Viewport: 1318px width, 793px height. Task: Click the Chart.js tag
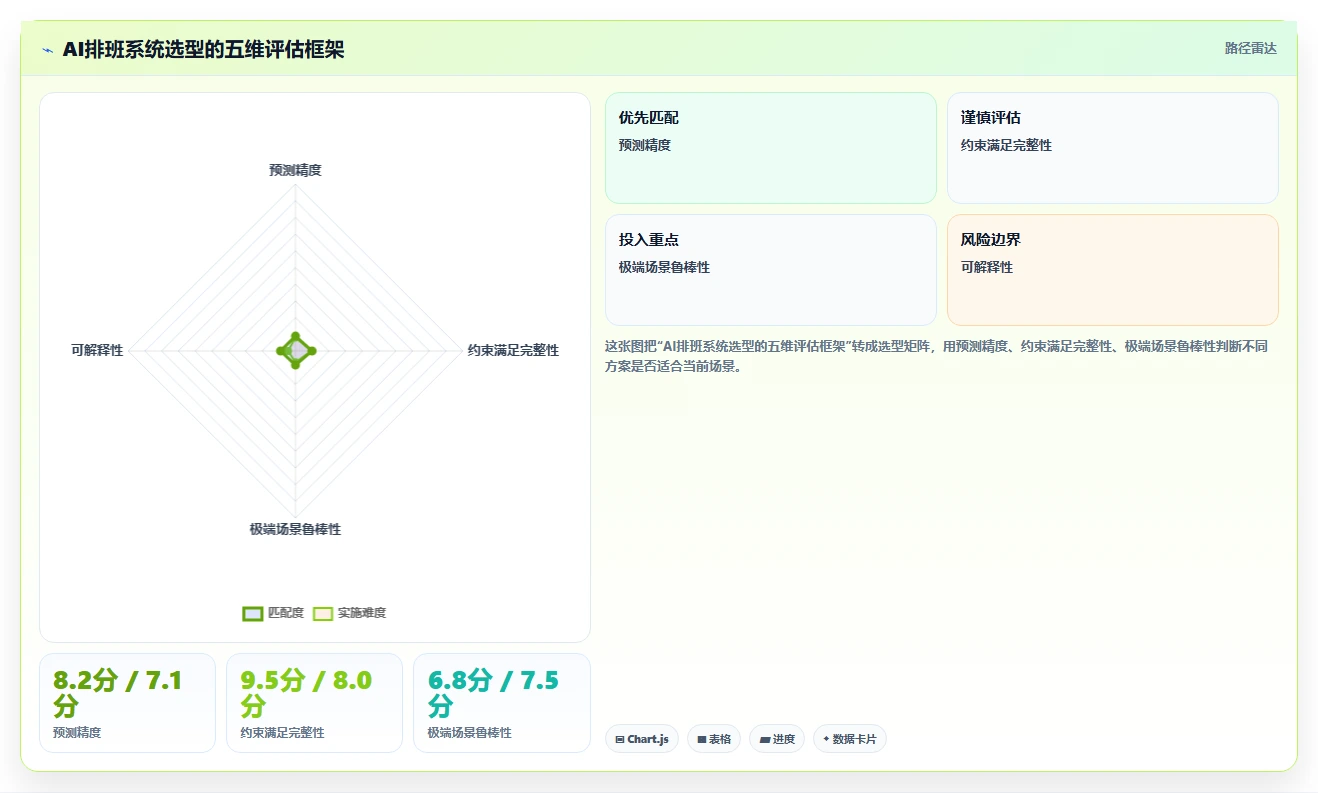(x=642, y=739)
